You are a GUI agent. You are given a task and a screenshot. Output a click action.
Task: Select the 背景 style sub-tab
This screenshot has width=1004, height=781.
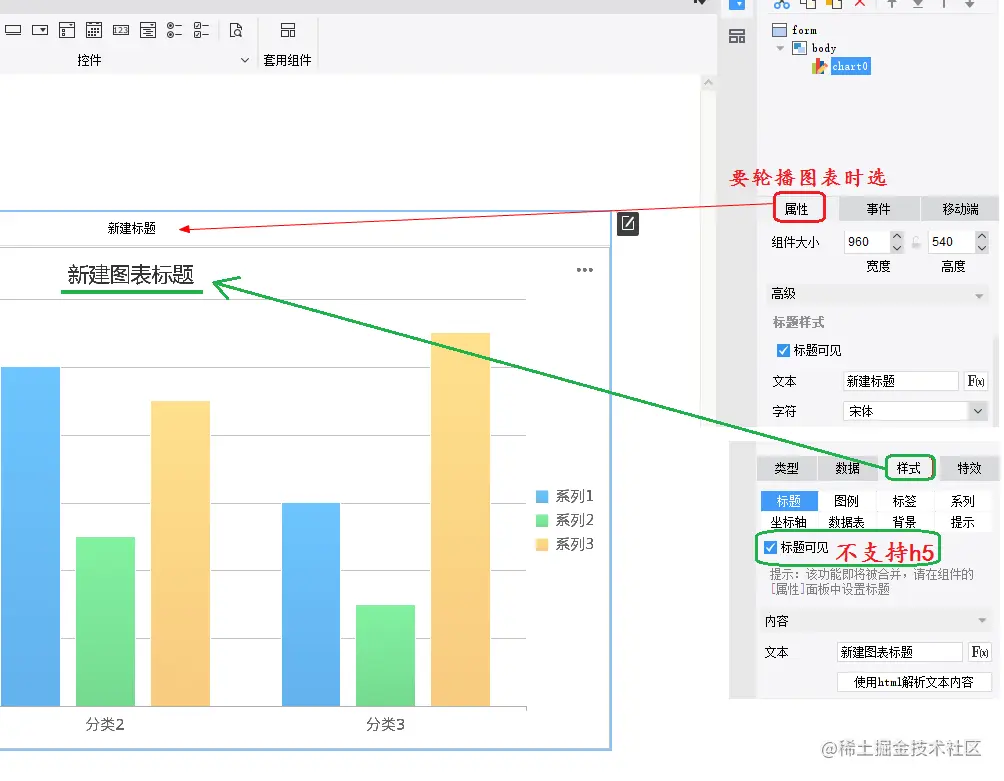pyautogui.click(x=904, y=522)
